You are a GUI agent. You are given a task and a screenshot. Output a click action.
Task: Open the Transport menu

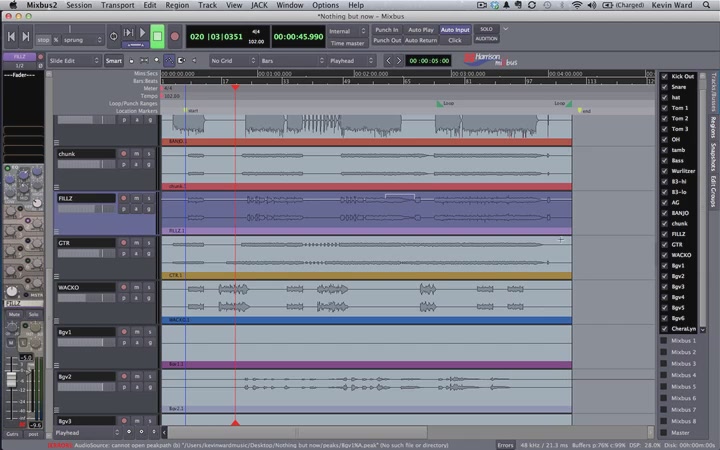pyautogui.click(x=118, y=5)
